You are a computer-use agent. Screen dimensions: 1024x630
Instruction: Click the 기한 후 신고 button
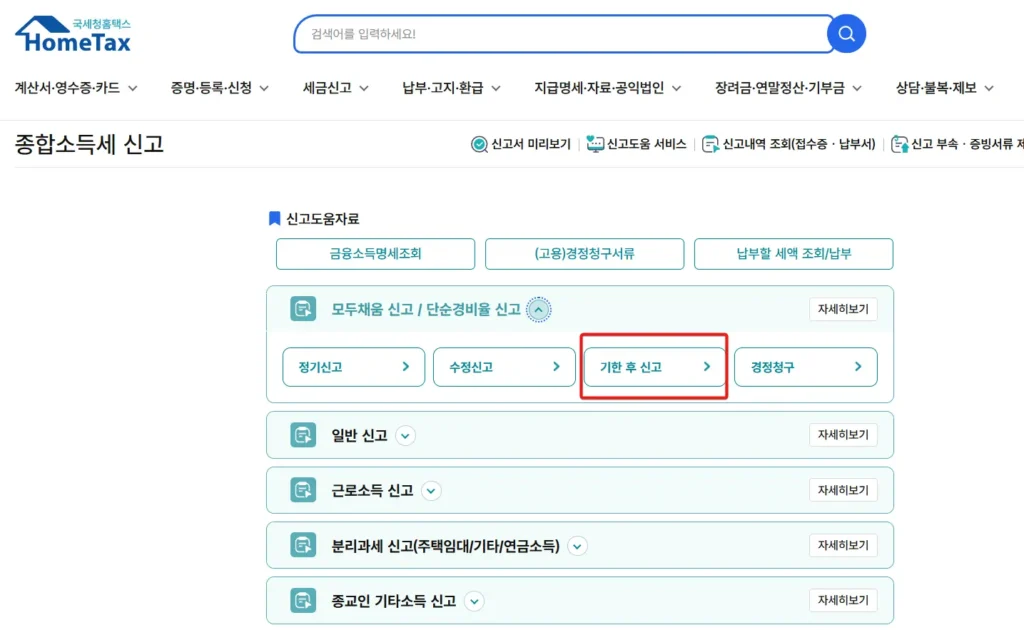pyautogui.click(x=654, y=367)
